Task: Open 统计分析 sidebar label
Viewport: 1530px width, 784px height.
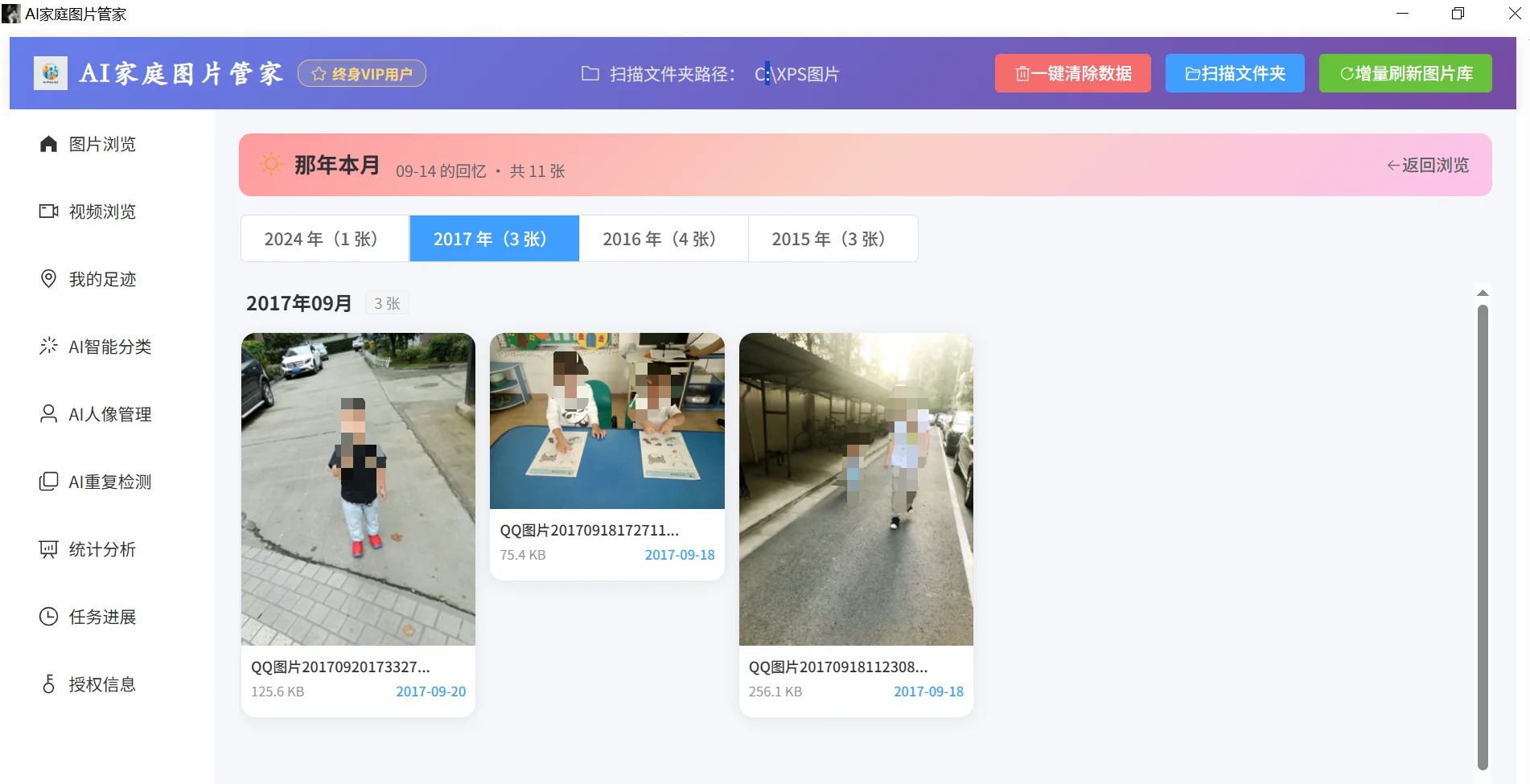Action: pyautogui.click(x=102, y=549)
